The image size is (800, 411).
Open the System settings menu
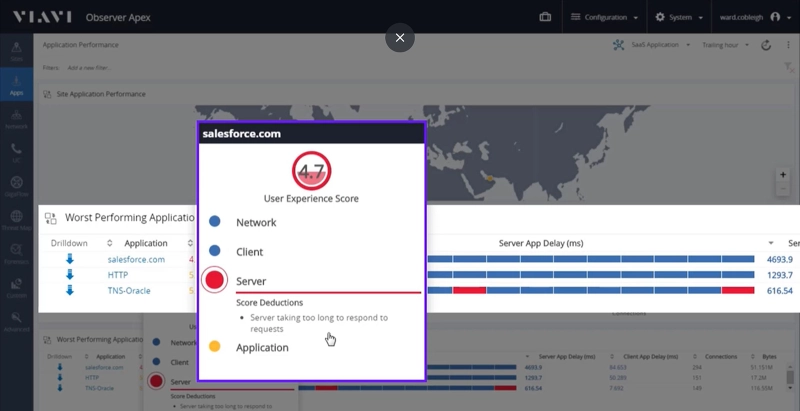pyautogui.click(x=680, y=17)
